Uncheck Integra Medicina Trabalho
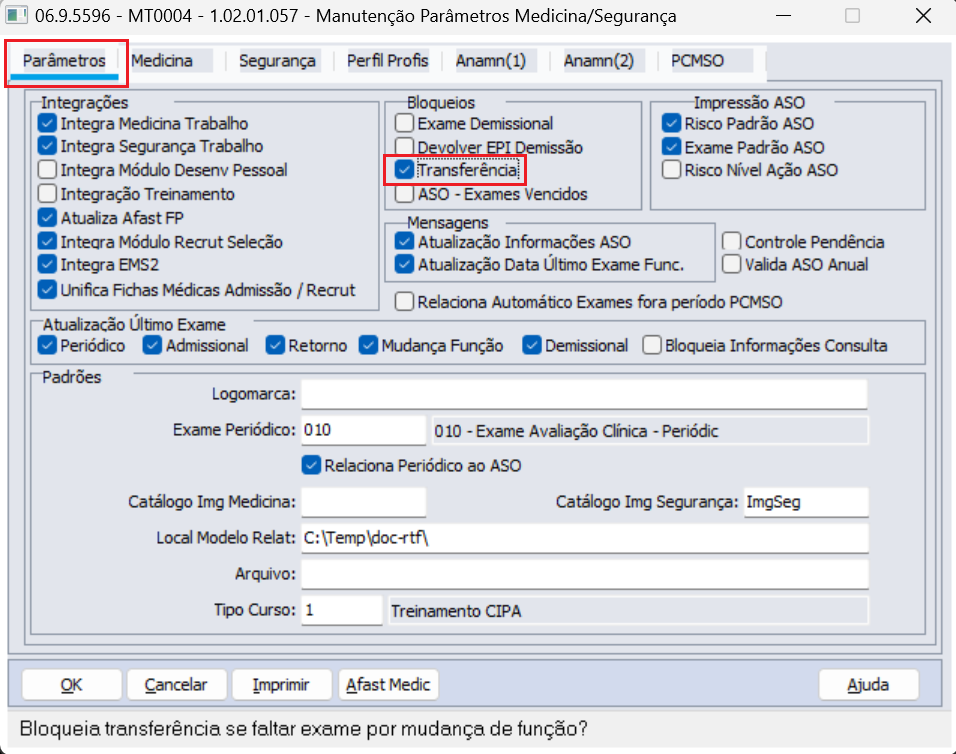Image resolution: width=956 pixels, height=754 pixels. (x=46, y=123)
